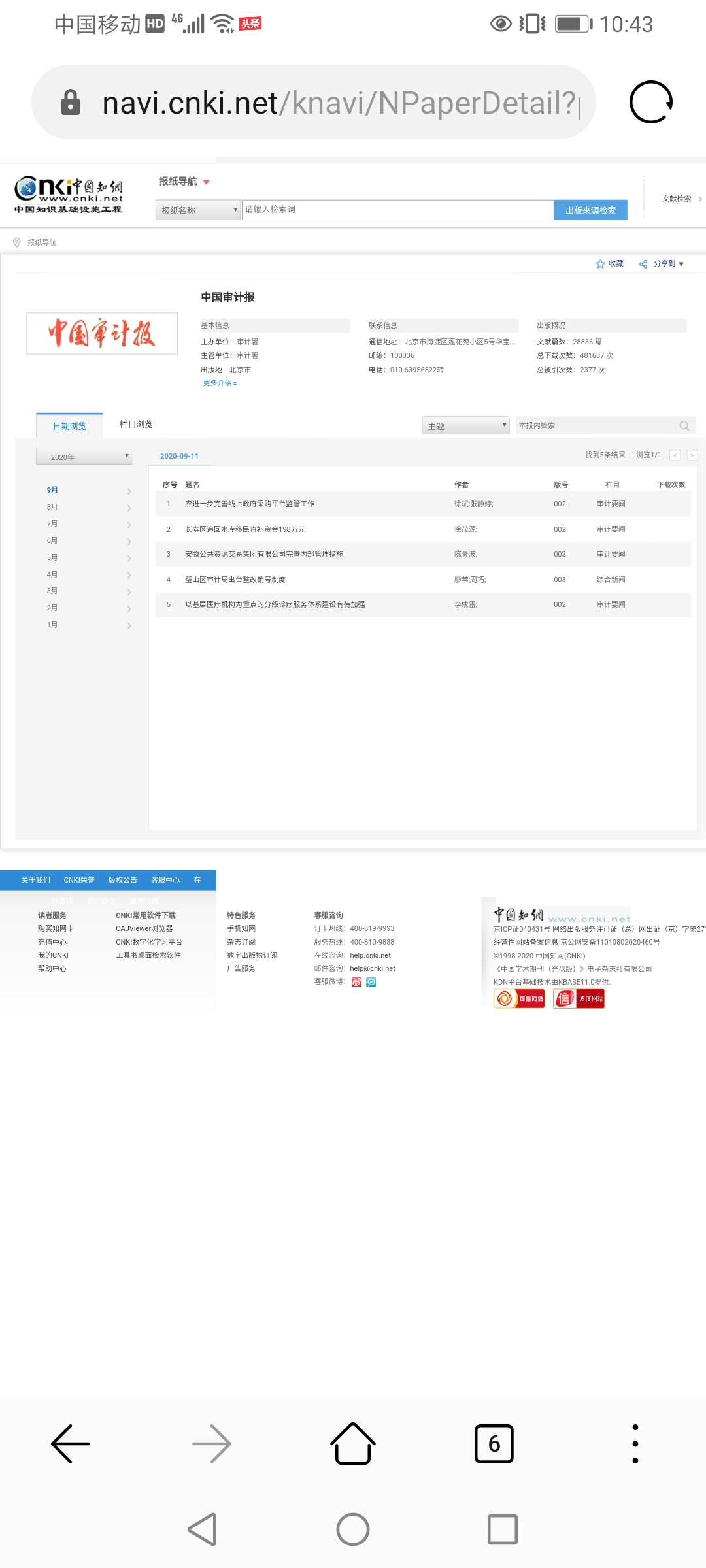This screenshot has width=706, height=1568.
Task: Click the 请输入检索词 search input
Action: coord(398,210)
